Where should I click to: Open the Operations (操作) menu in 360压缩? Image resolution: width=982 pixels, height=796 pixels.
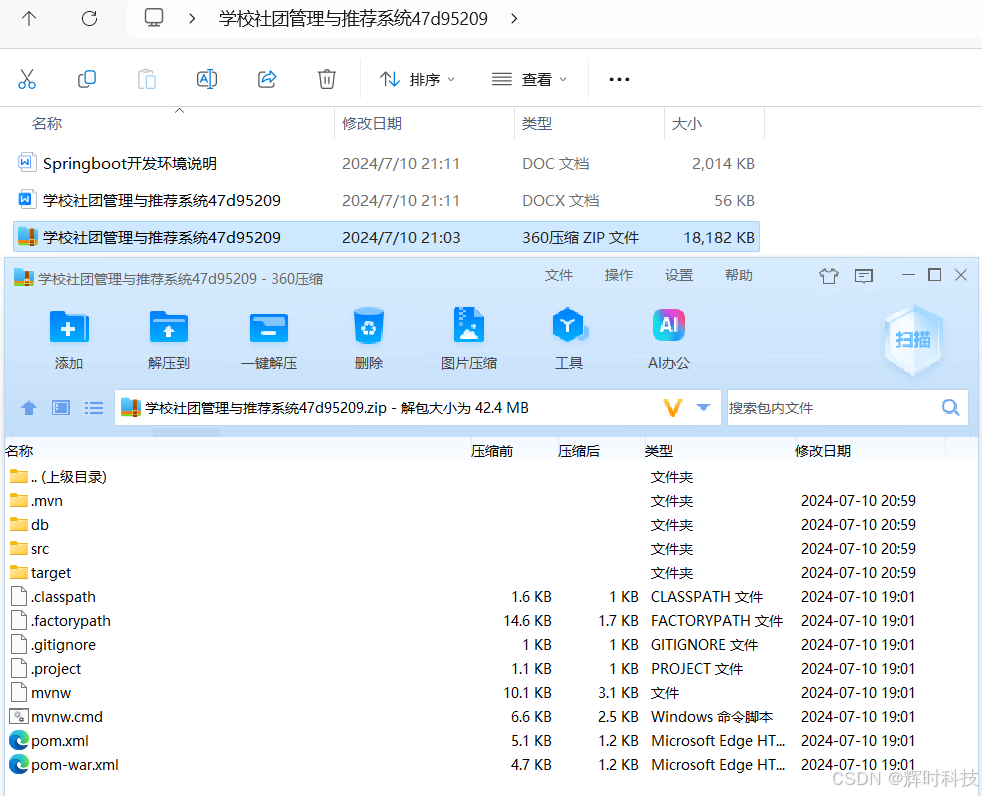coord(619,276)
